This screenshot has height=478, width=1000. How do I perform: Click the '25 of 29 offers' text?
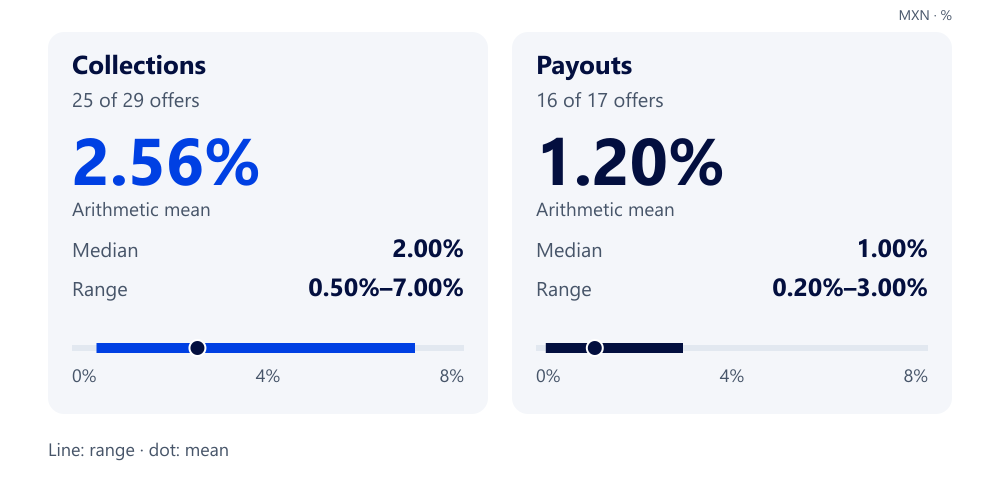[x=136, y=101]
